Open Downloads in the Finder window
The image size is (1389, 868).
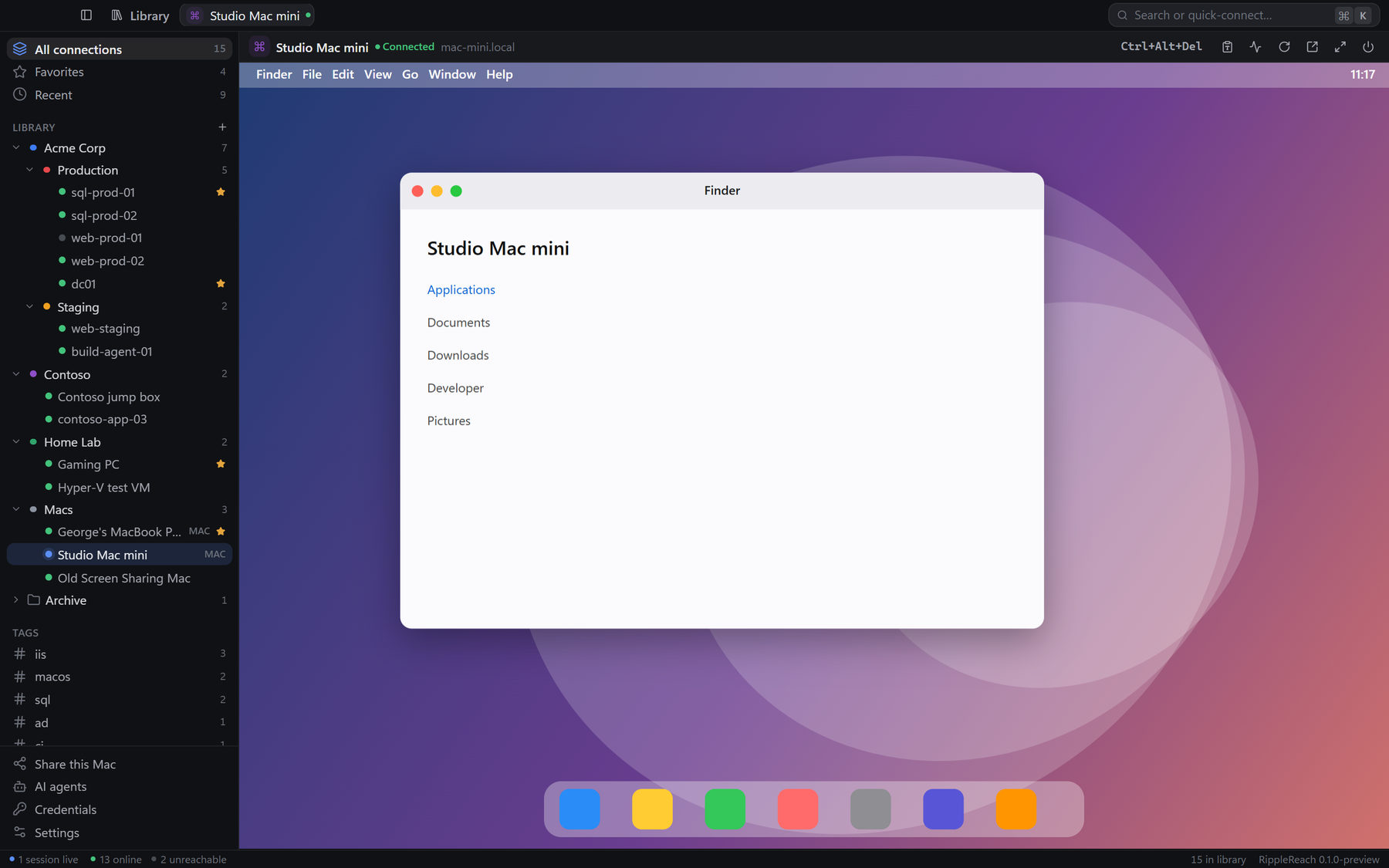pyautogui.click(x=458, y=355)
